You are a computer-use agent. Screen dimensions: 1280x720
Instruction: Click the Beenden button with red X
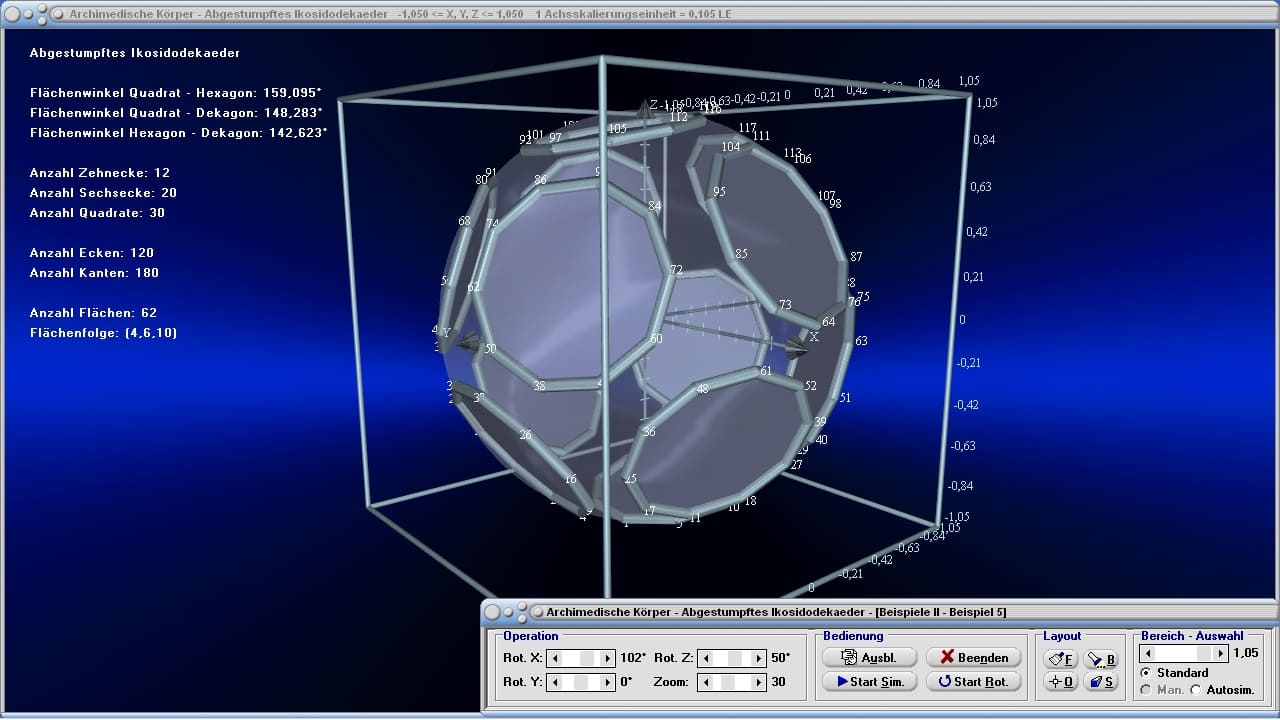tap(973, 657)
